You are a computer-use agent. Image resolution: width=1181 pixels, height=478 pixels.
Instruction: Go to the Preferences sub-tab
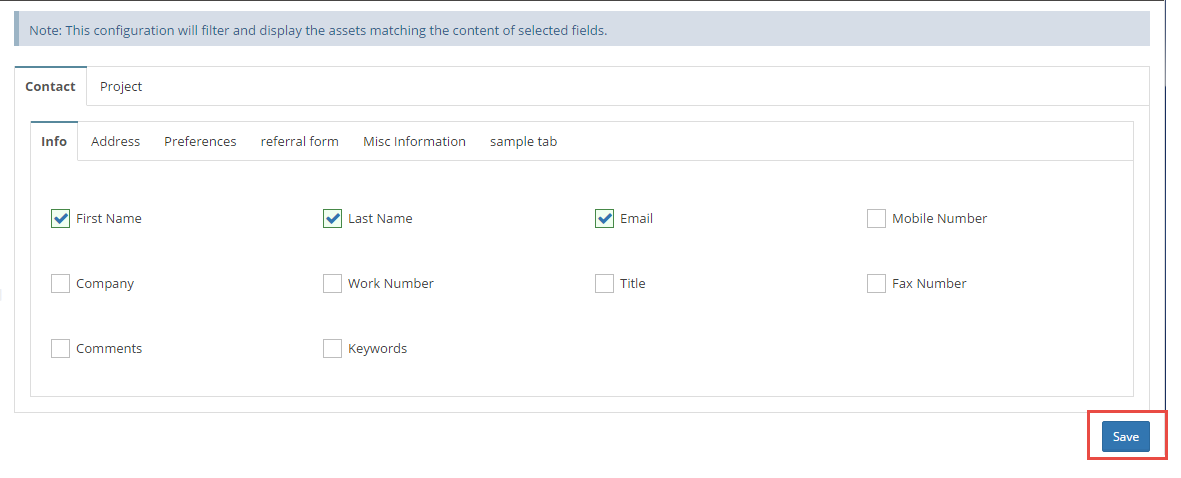tap(200, 142)
